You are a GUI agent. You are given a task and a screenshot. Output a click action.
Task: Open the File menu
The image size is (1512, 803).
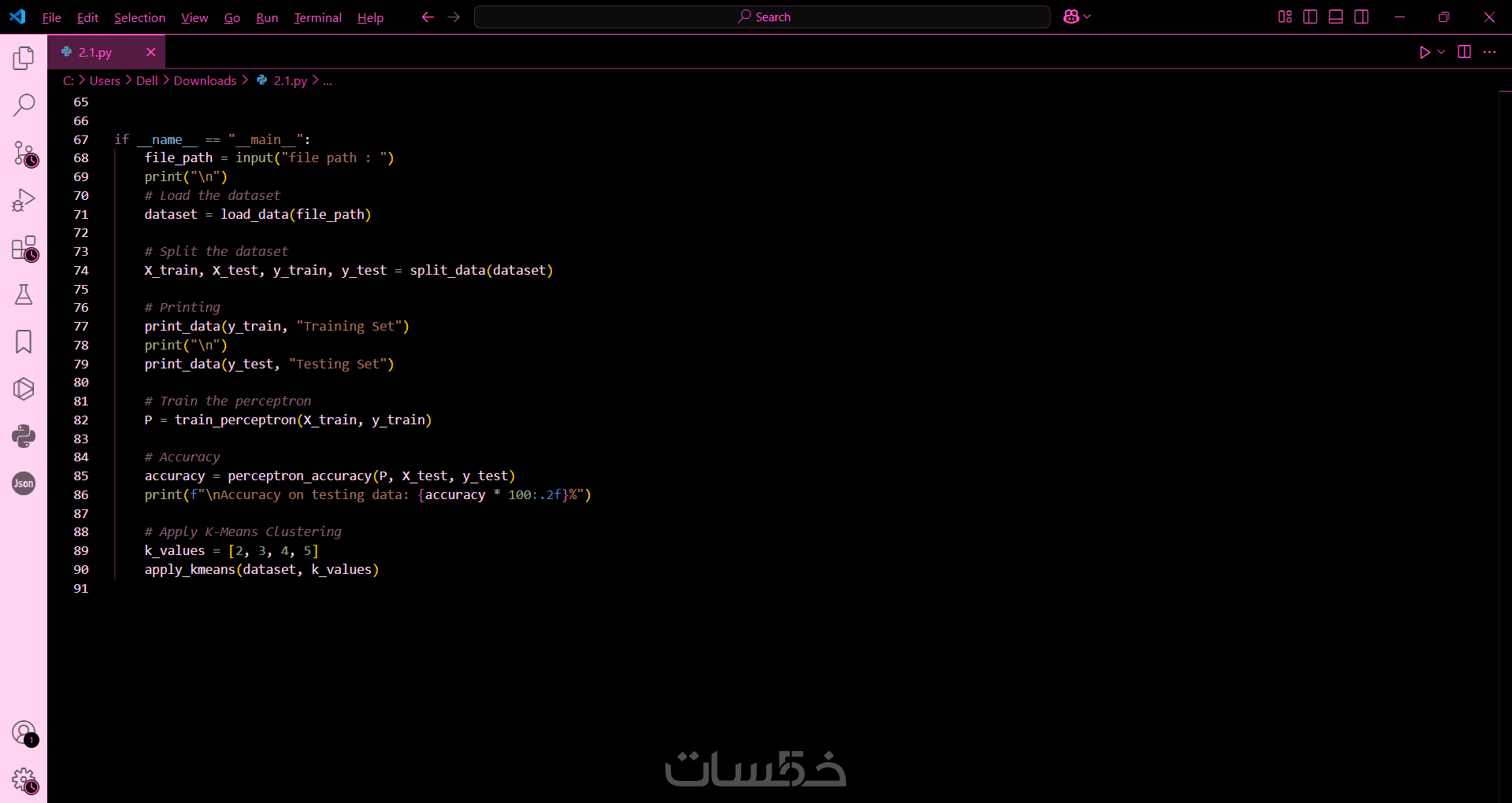pyautogui.click(x=51, y=17)
